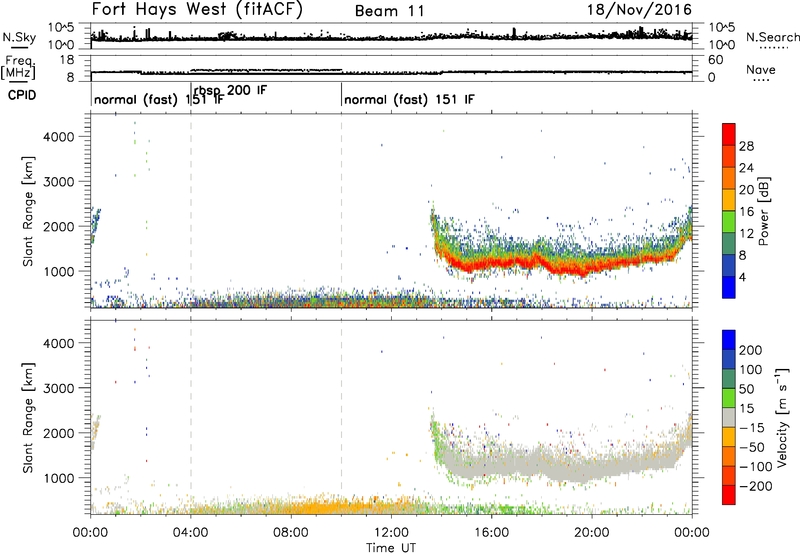Click "normal (fast)" CPID label starting at 00:00
The height and width of the screenshot is (554, 800).
coord(136,99)
